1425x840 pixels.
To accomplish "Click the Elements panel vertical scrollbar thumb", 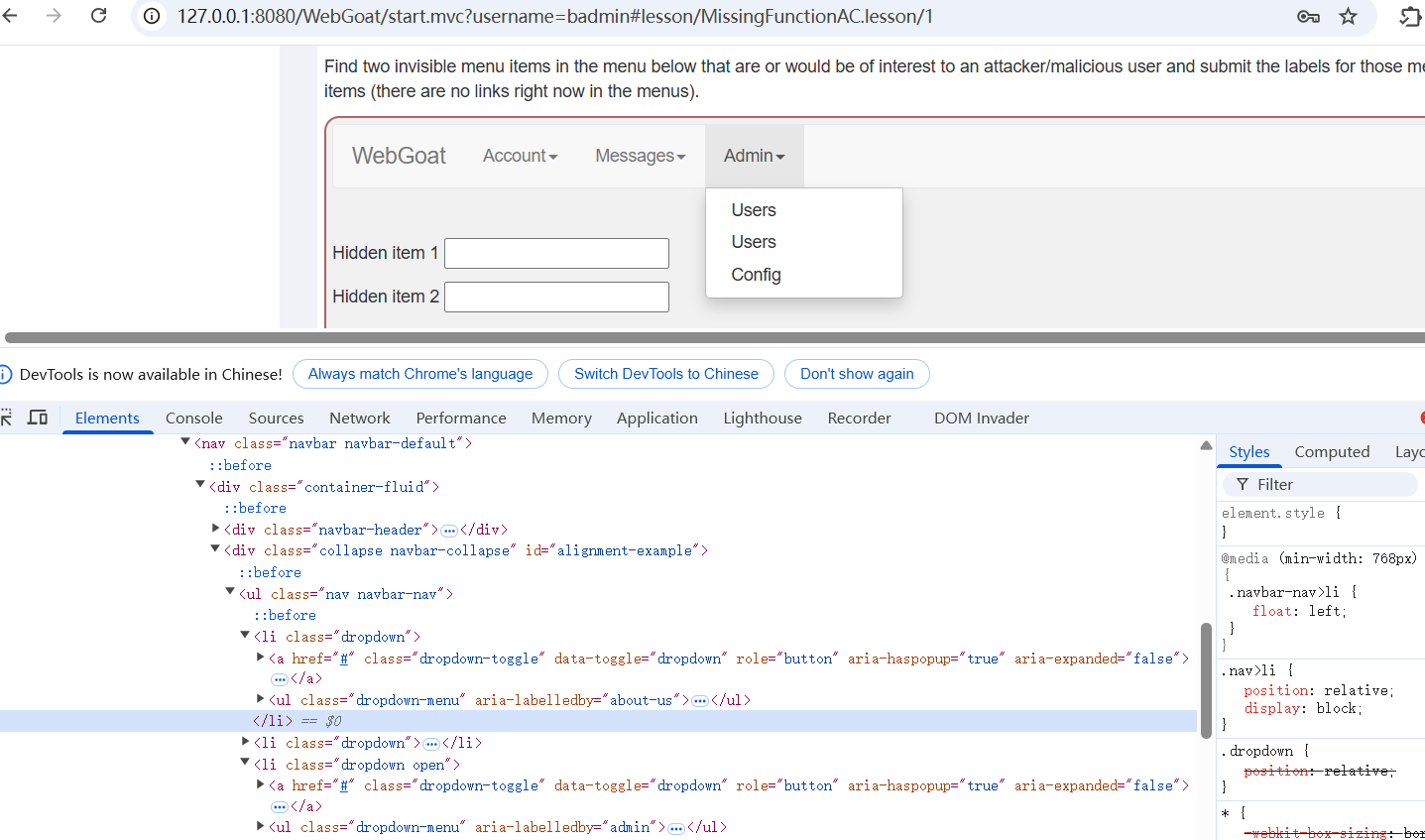I will coord(1206,680).
